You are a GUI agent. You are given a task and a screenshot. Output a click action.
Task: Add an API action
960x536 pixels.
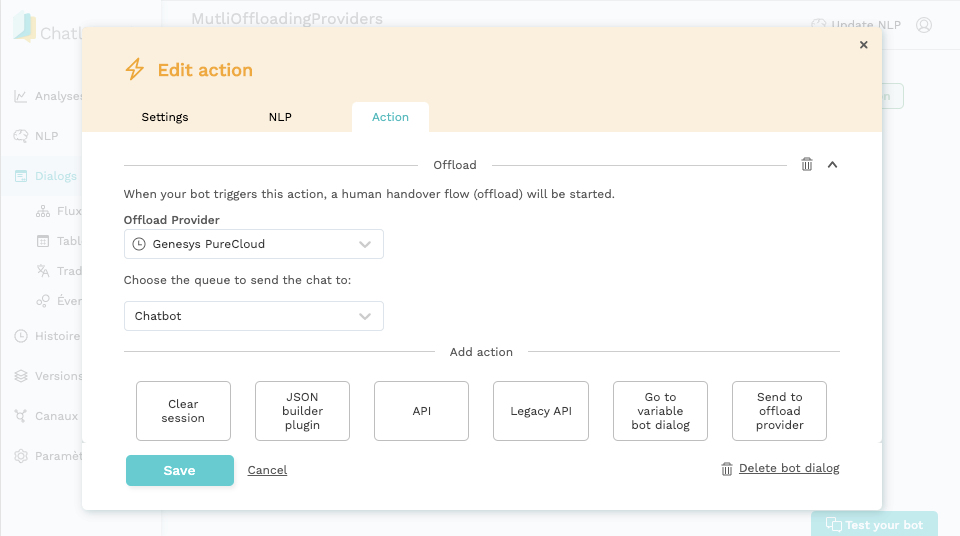tap(421, 411)
